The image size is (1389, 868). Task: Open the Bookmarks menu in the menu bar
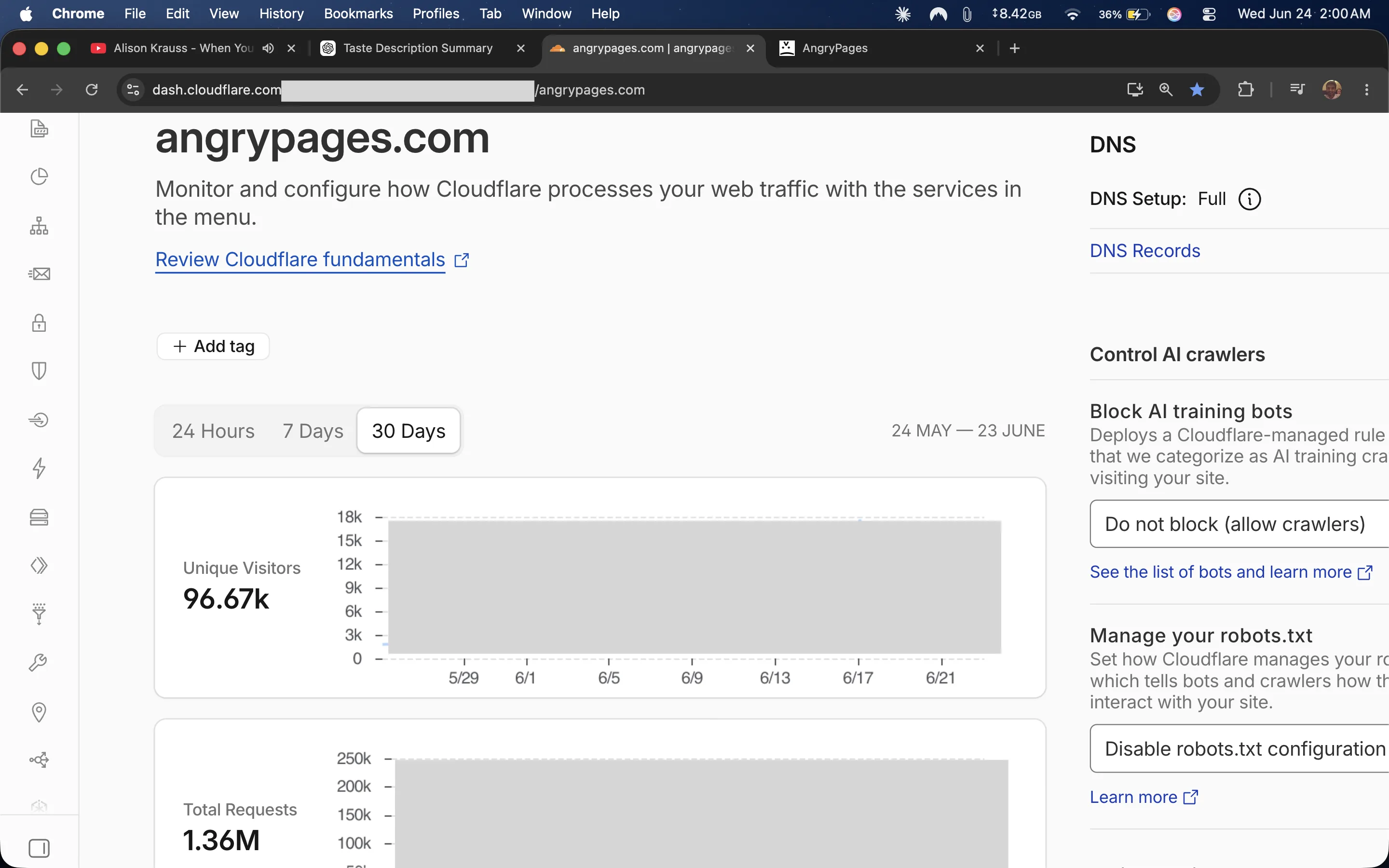click(x=358, y=14)
